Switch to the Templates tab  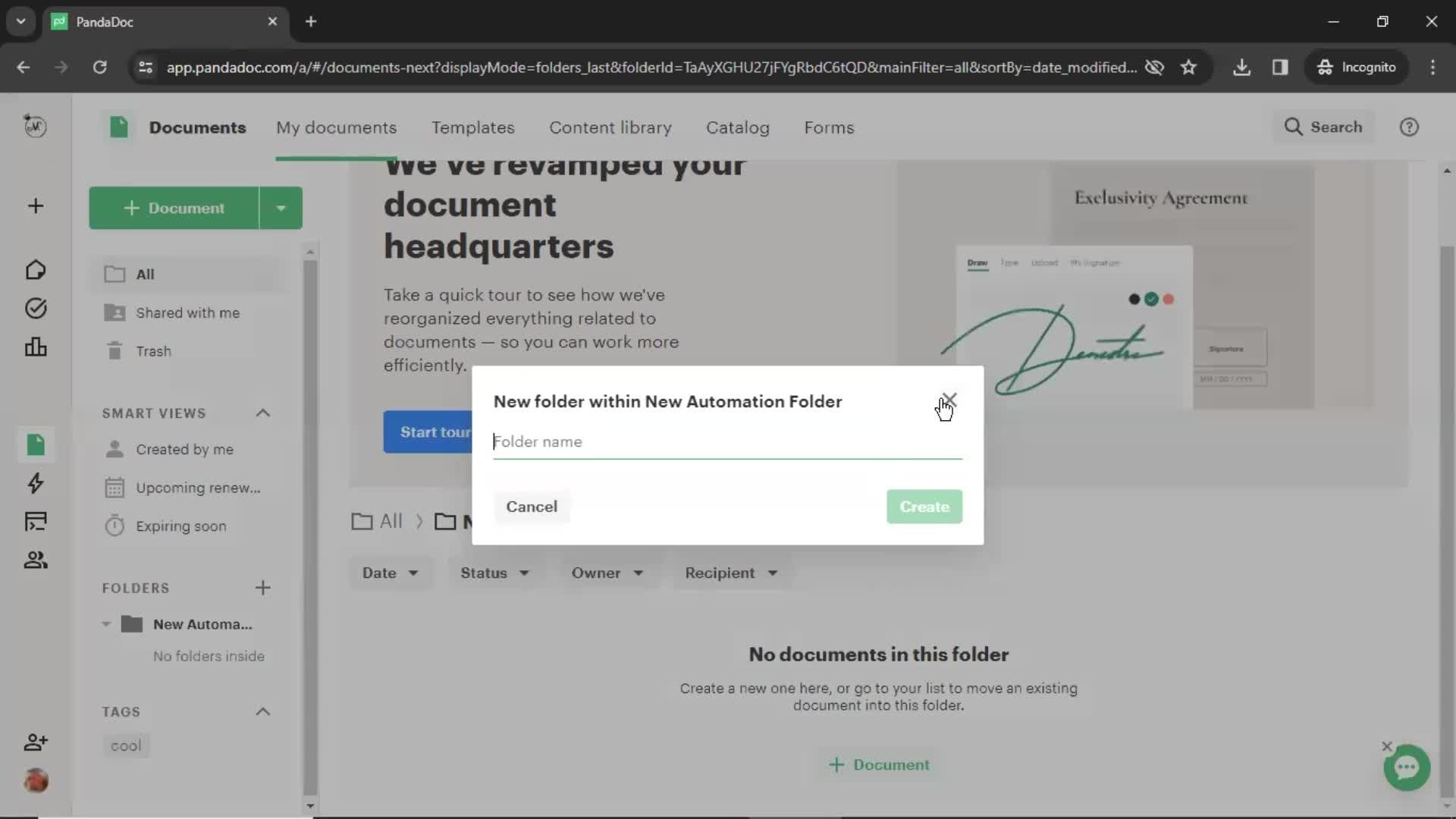[x=473, y=127]
